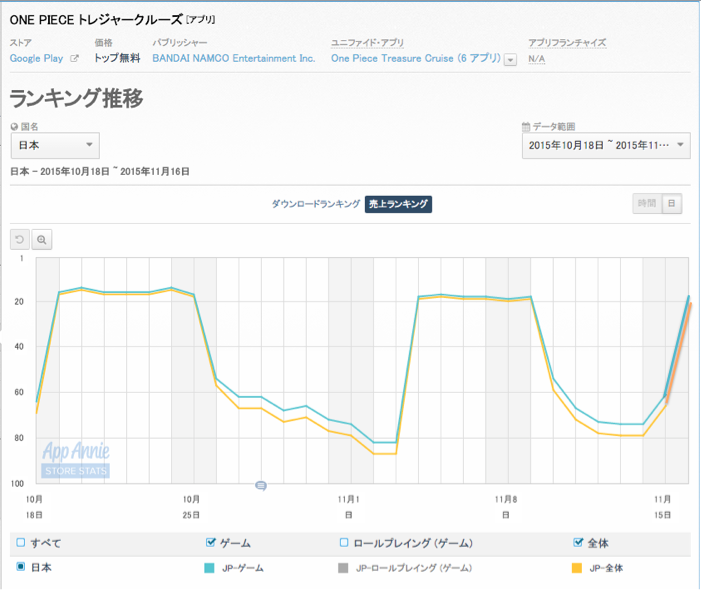Click the N/A app franchise value
The image size is (701, 590).
(x=536, y=59)
